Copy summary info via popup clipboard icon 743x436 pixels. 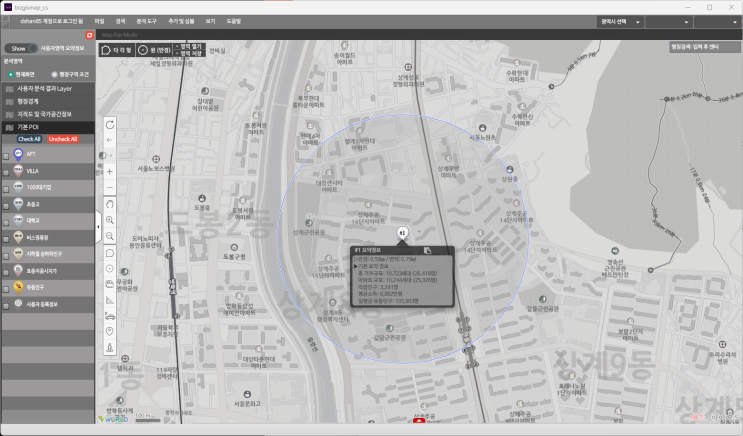[427, 250]
